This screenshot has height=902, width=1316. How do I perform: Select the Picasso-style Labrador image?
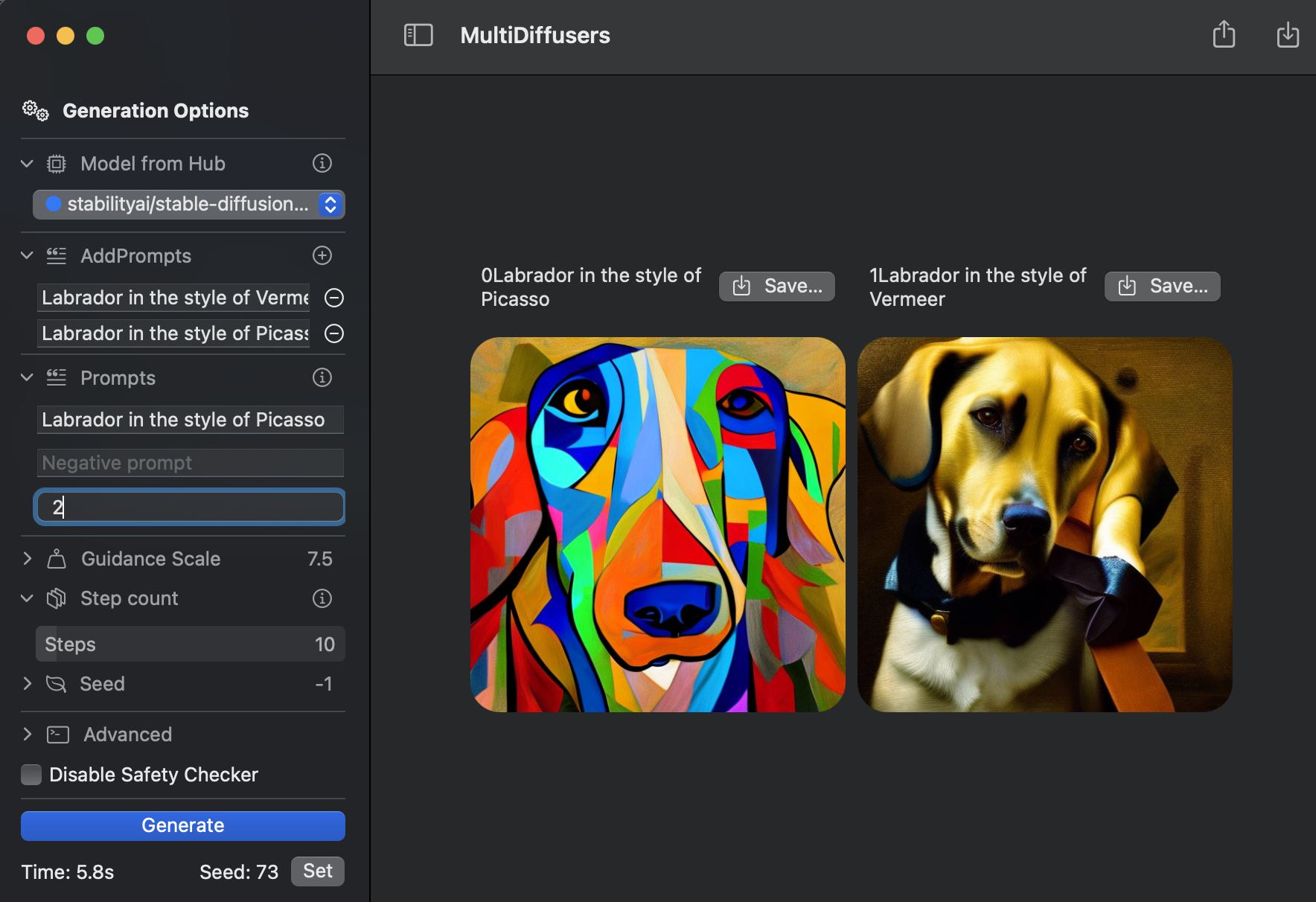[x=658, y=525]
